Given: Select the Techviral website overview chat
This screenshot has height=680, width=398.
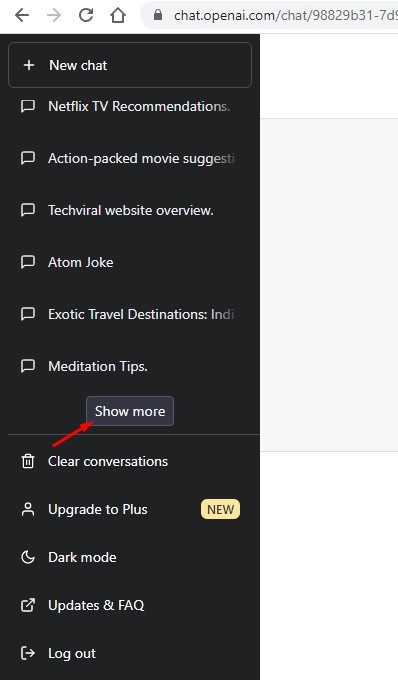Looking at the screenshot, I should (130, 210).
